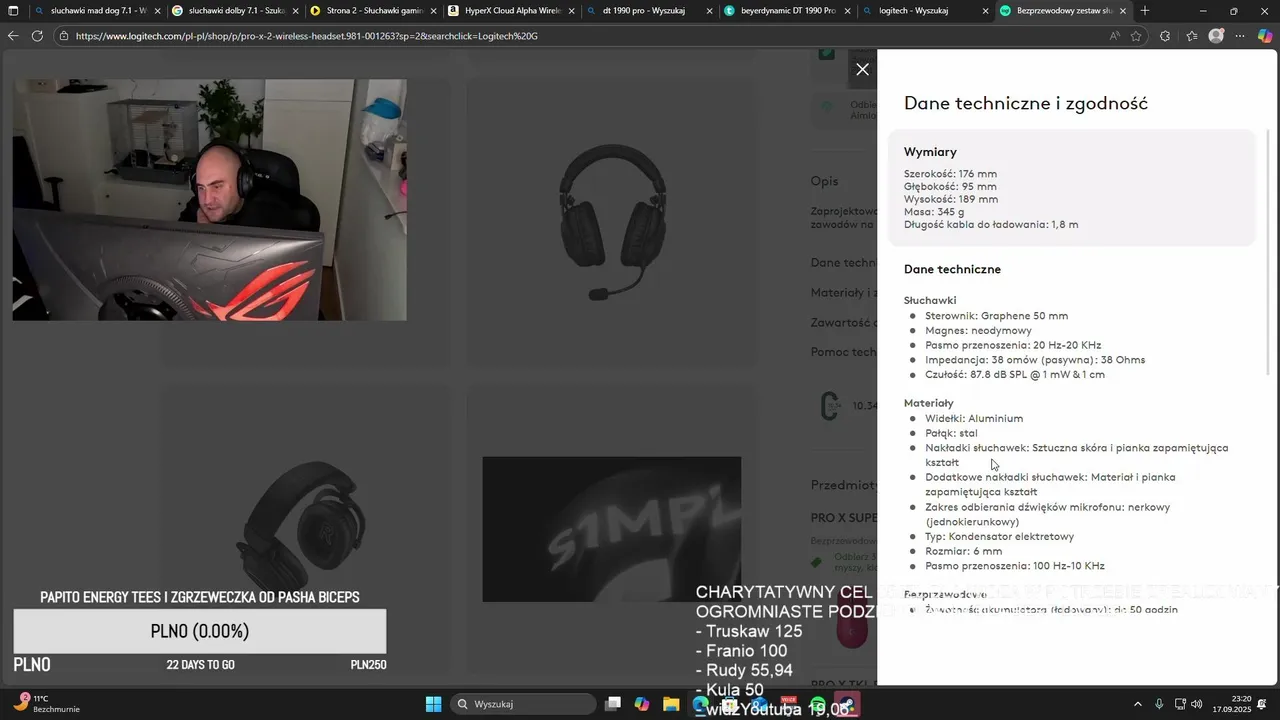Viewport: 1280px width, 720px height.
Task: Go back with the browser back arrow
Action: click(x=13, y=36)
